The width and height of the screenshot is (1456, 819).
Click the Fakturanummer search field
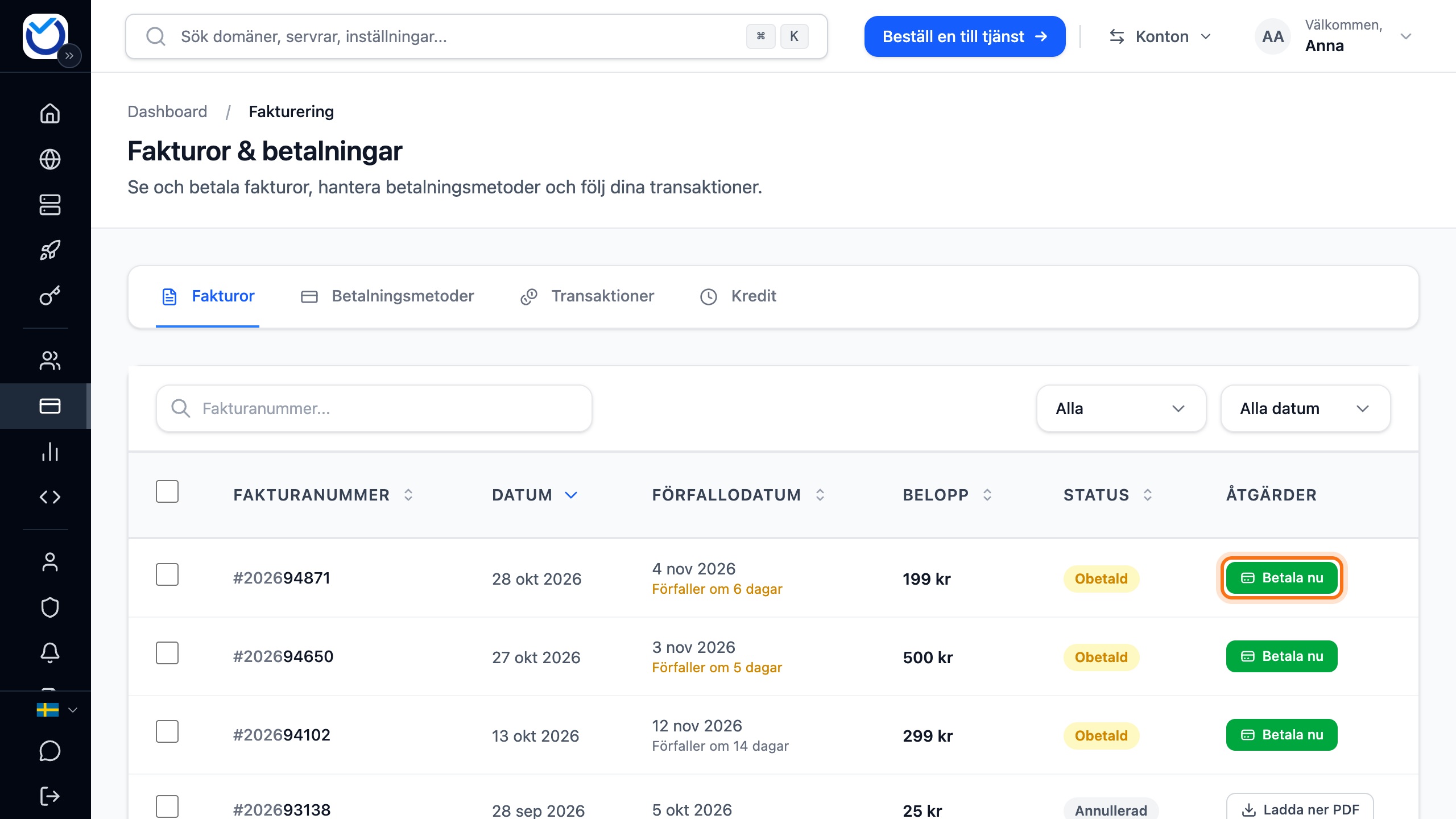(374, 408)
